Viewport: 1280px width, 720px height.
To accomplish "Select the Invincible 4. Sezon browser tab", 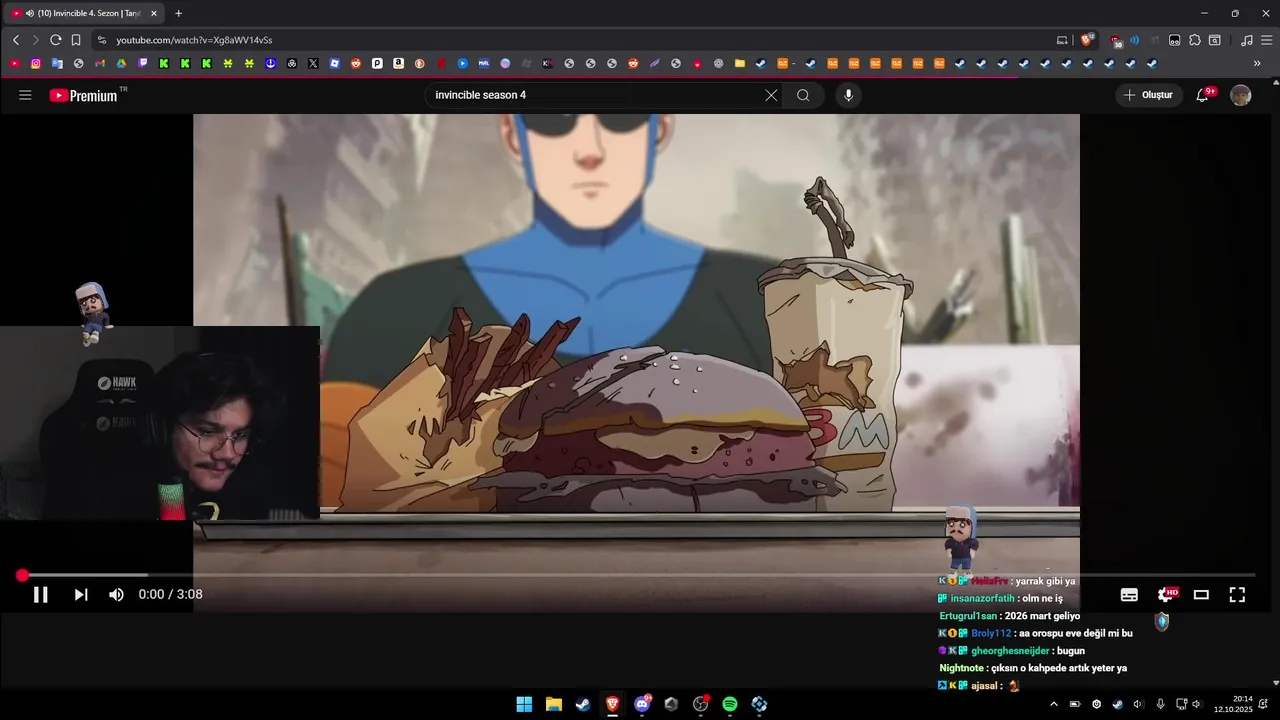I will 85,13.
